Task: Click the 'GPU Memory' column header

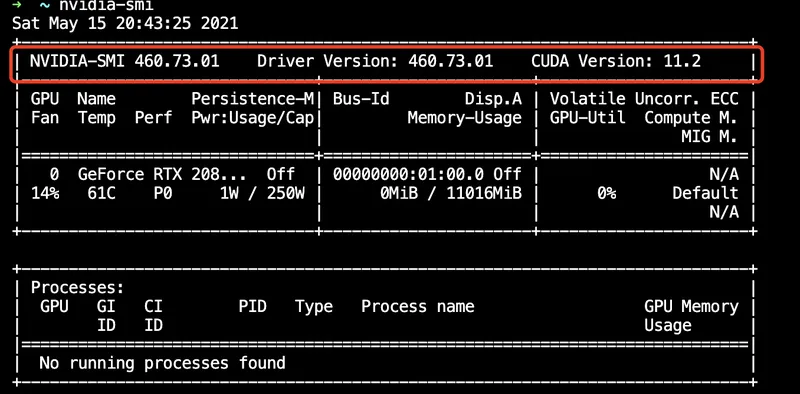Action: (x=691, y=307)
